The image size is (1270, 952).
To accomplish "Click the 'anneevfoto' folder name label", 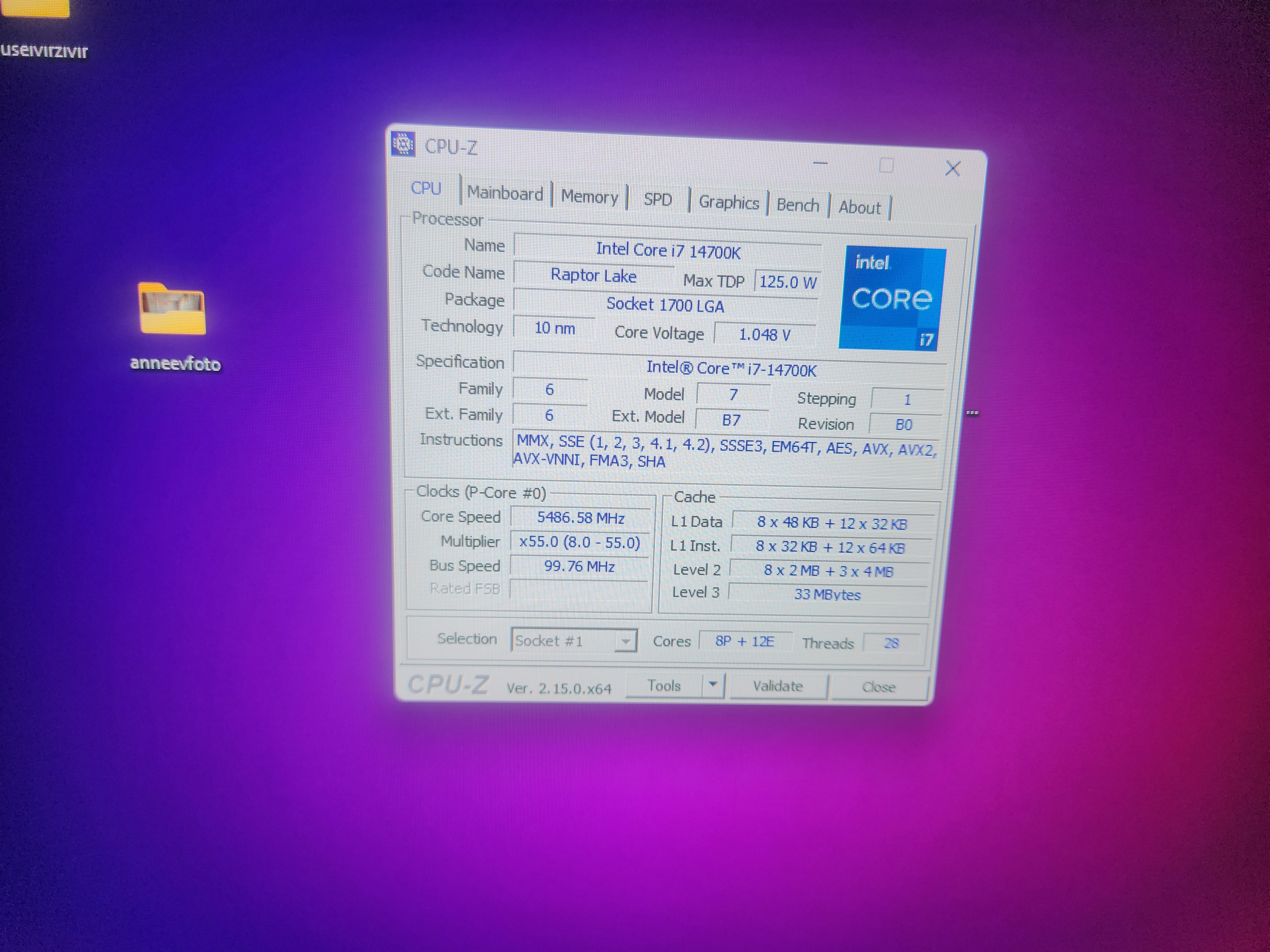I will click(x=175, y=363).
